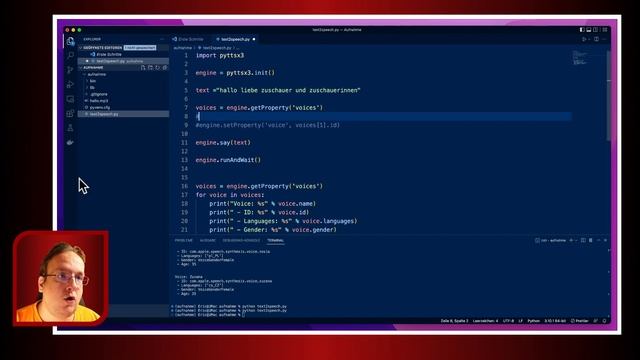The height and width of the screenshot is (360, 640).
Task: Maximize the terminal panel size chevron
Action: [x=598, y=240]
